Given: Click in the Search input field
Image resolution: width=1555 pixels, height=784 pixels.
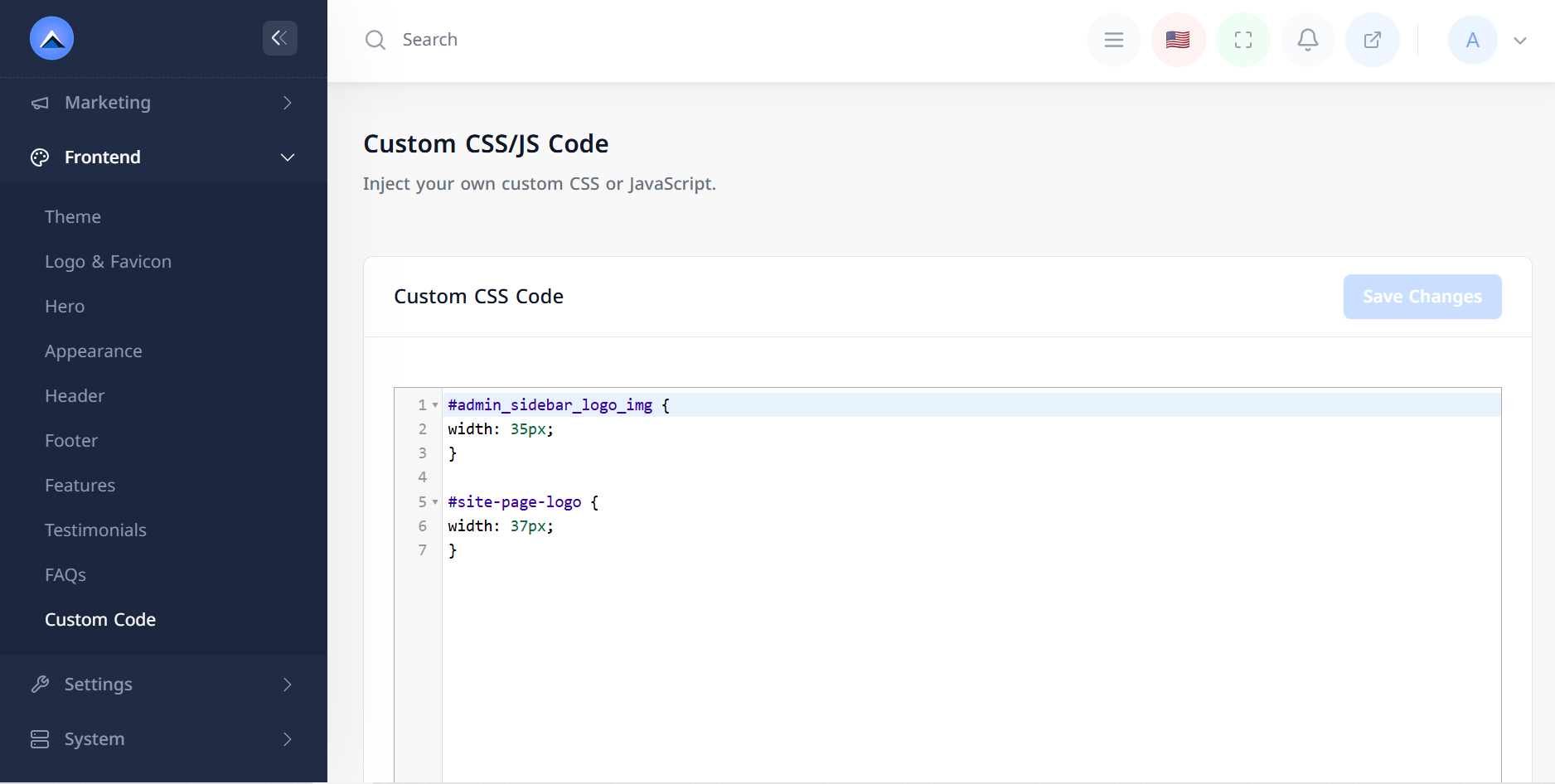Looking at the screenshot, I should tap(580, 40).
